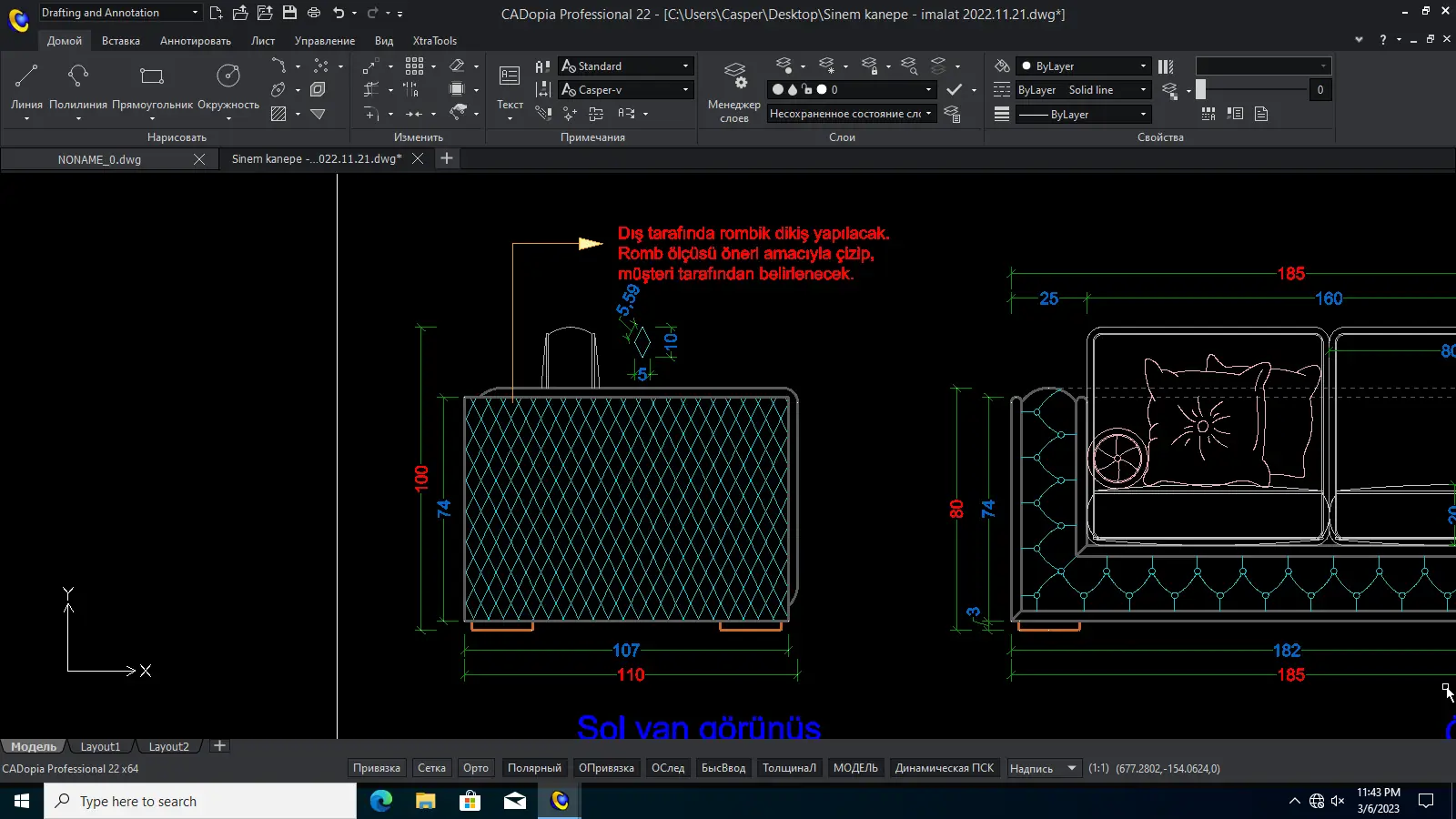
Task: Toggle Сетка grid in status bar
Action: (x=431, y=768)
